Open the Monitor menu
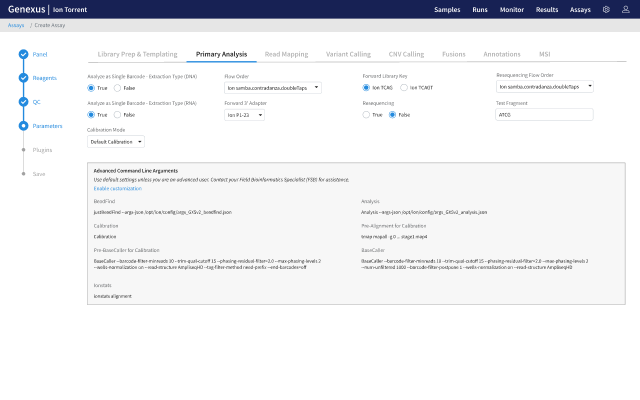 coord(512,10)
